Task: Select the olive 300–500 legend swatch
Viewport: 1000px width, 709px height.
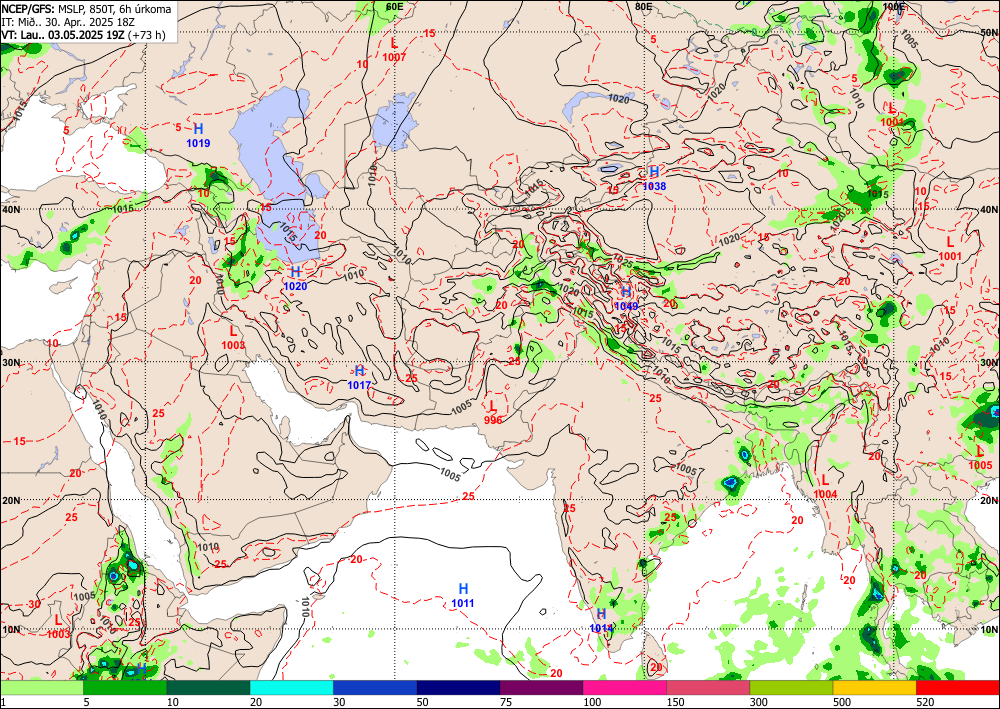Action: 791,687
